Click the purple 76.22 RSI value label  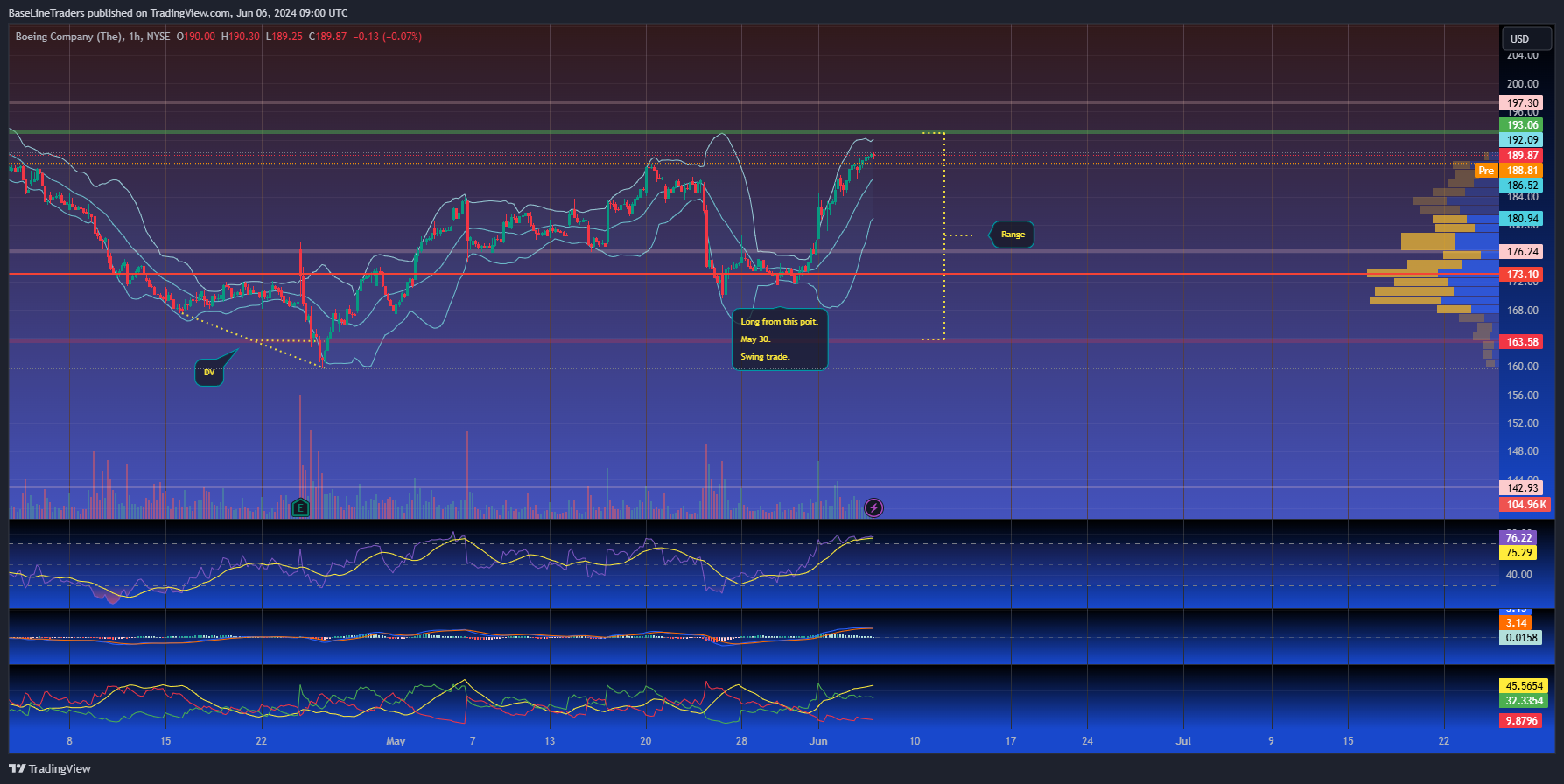(x=1518, y=538)
